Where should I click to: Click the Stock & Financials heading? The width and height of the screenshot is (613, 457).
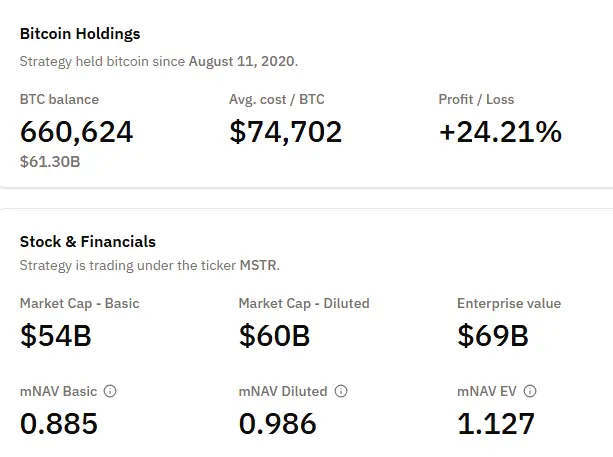pyautogui.click(x=88, y=241)
